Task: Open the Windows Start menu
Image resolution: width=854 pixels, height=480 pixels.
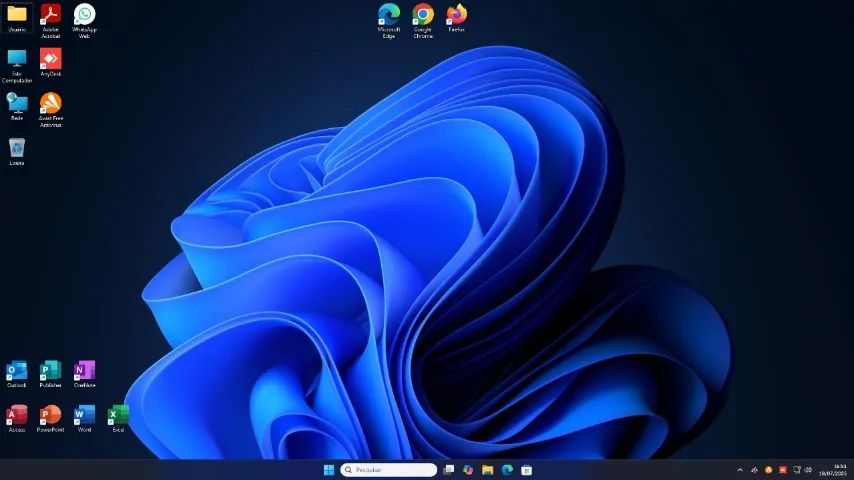Action: coord(329,470)
